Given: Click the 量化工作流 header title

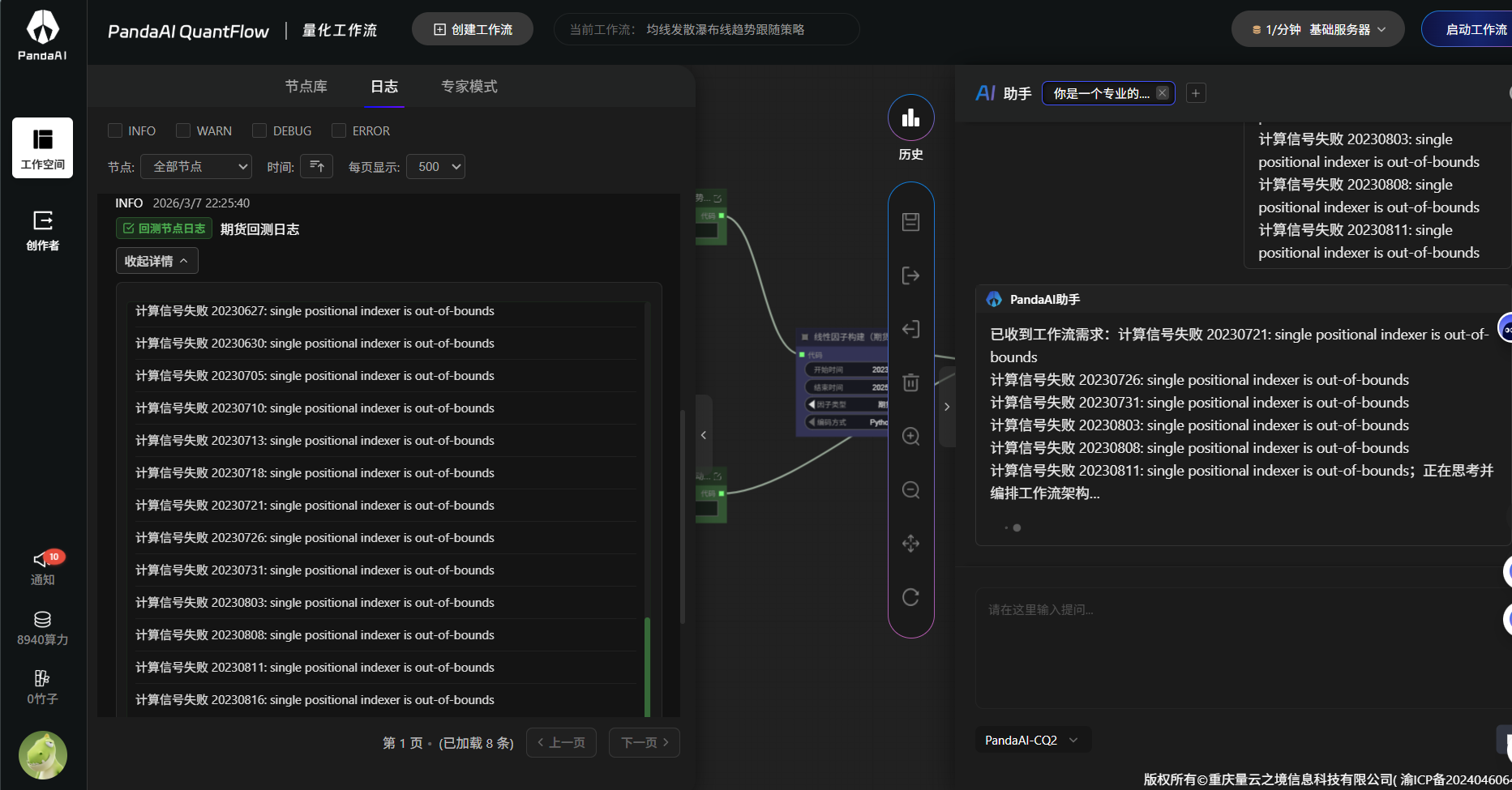Looking at the screenshot, I should [339, 30].
